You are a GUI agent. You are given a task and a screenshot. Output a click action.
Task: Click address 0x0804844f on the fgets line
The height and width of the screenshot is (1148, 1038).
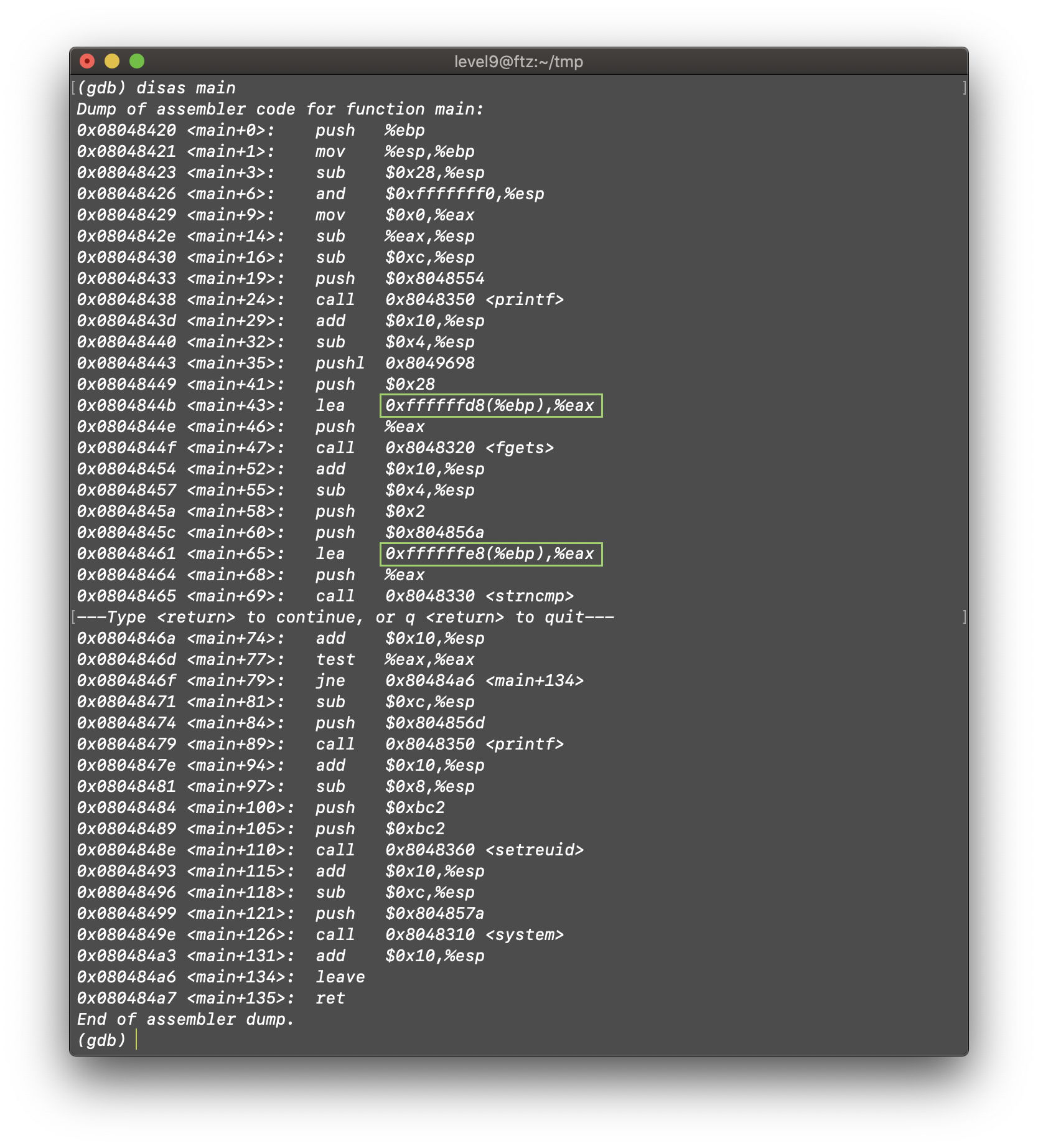click(126, 448)
